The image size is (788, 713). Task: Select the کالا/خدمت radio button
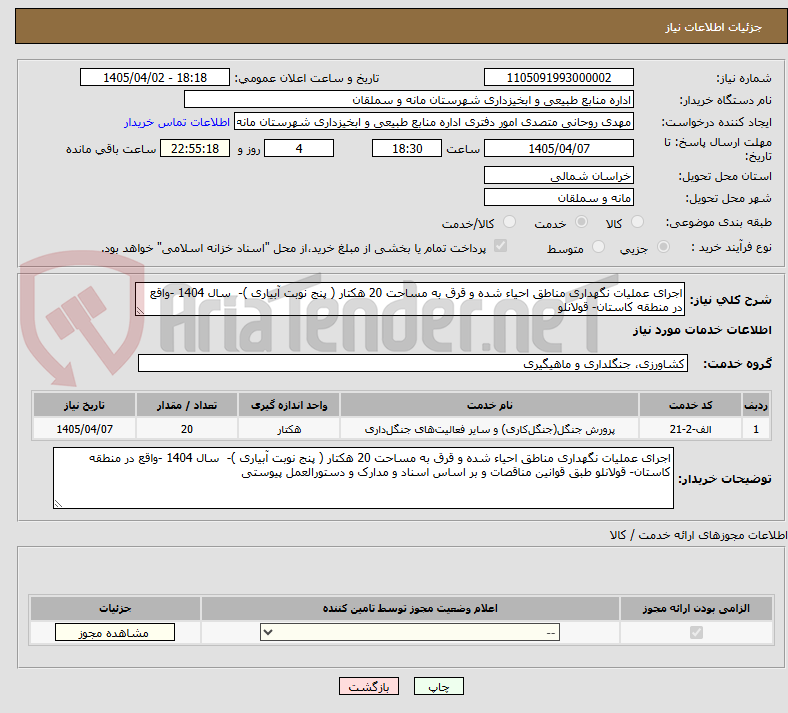point(510,222)
